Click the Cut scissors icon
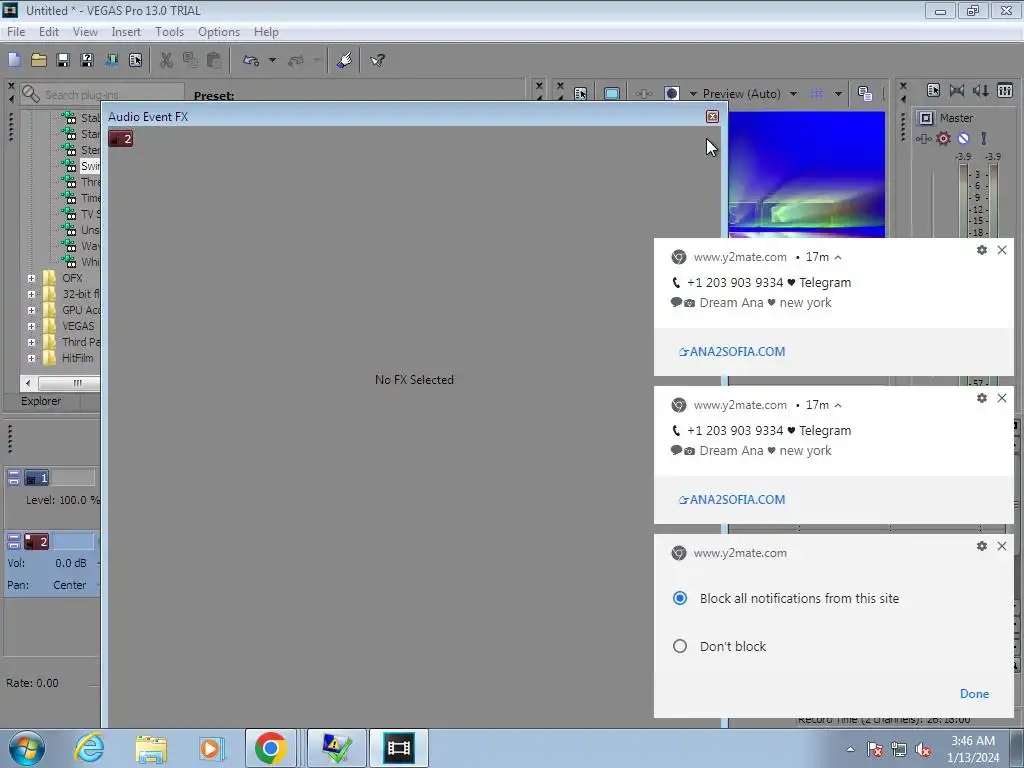Viewport: 1024px width, 768px height. click(166, 60)
